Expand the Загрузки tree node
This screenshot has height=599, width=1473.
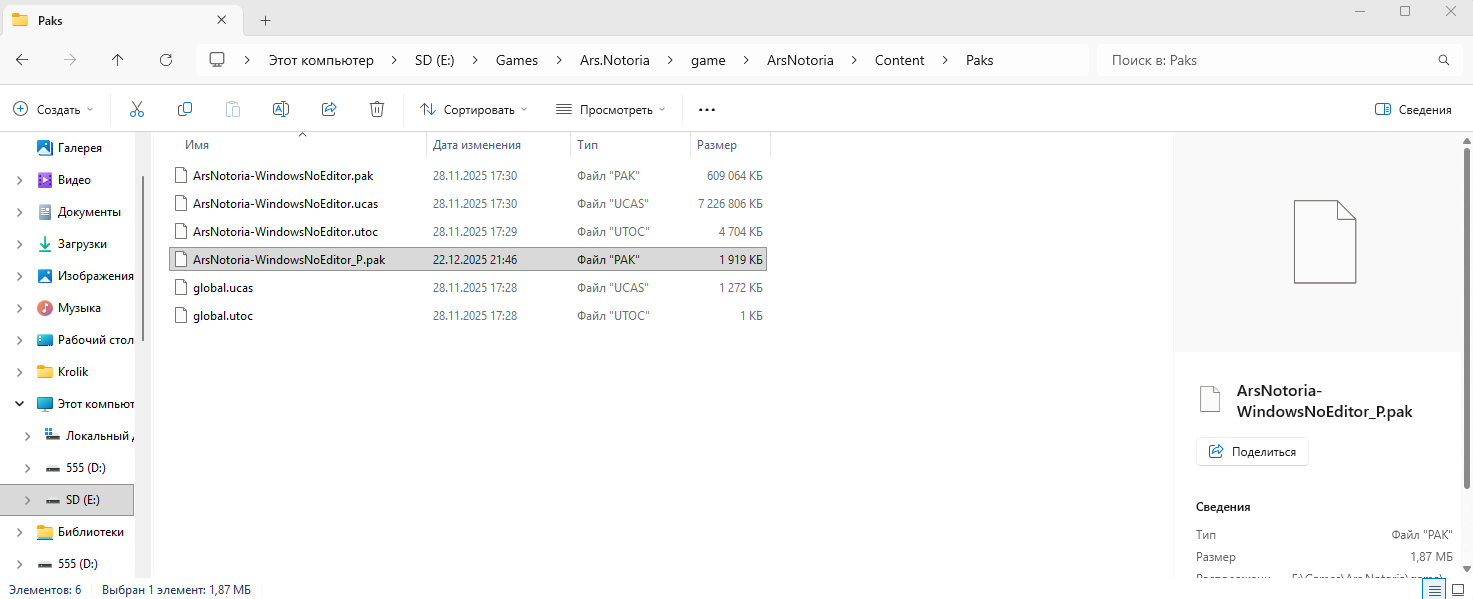click(21, 244)
